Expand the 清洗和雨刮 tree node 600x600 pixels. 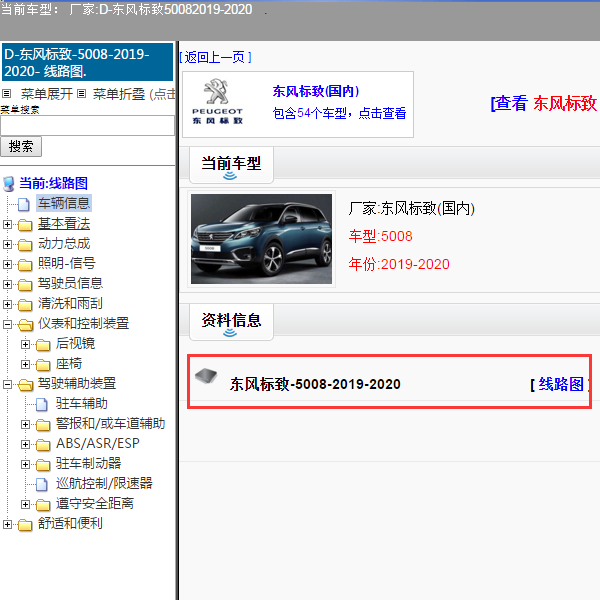pyautogui.click(x=7, y=304)
